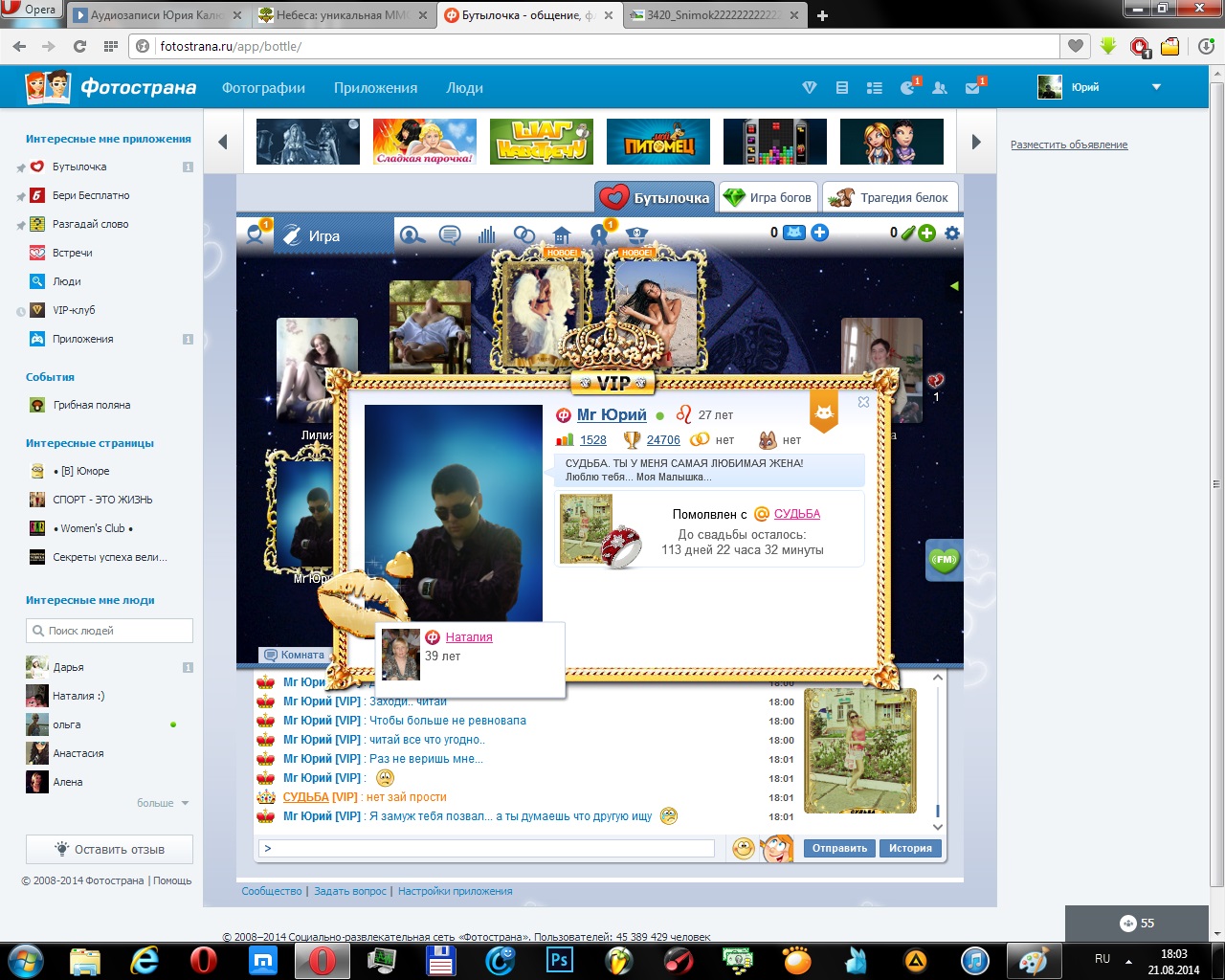
Task: Open the police cap icon in the game toolbar
Action: [x=637, y=234]
